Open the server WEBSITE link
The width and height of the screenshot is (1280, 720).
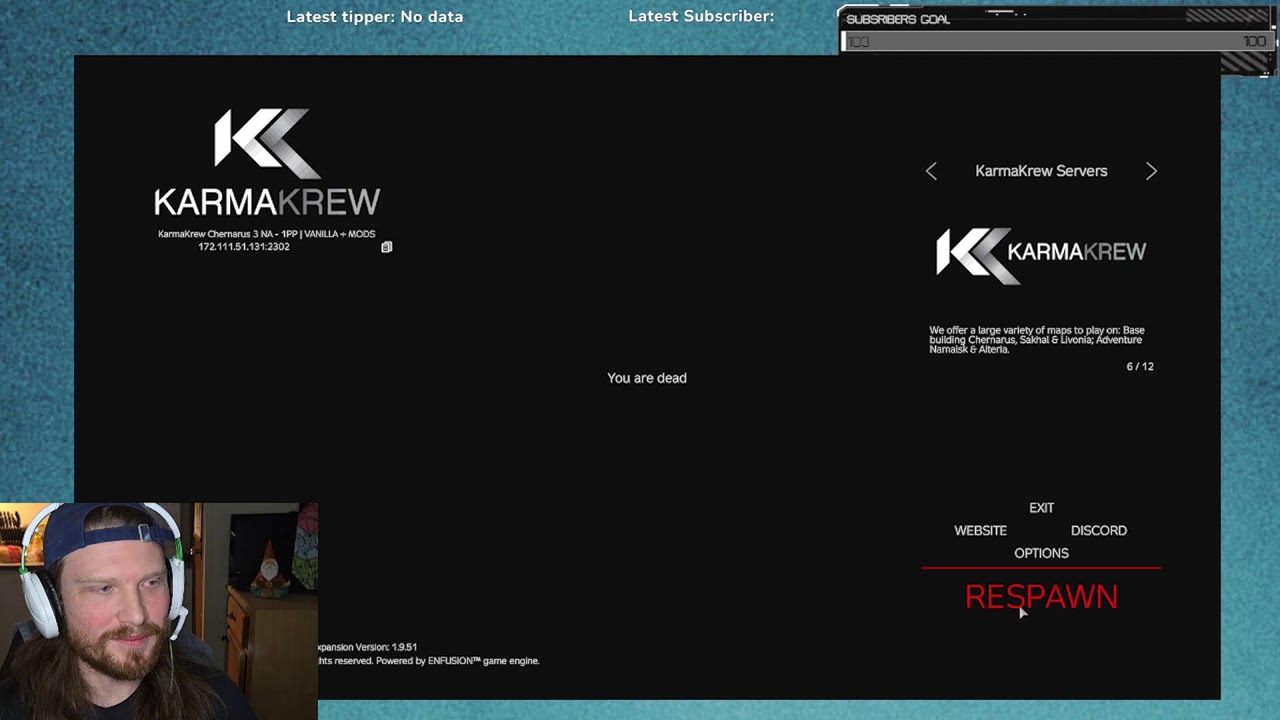980,531
